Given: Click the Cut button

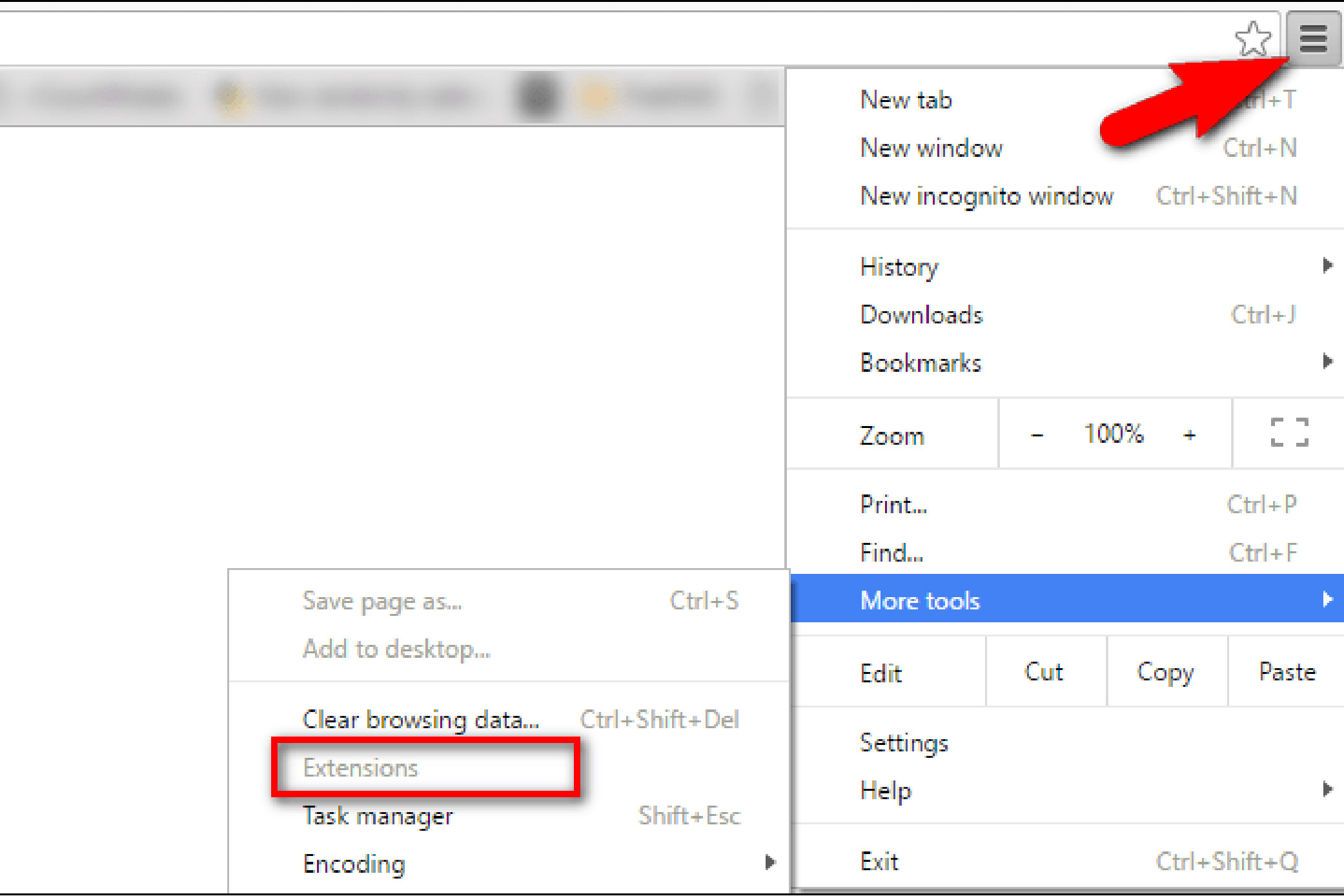Looking at the screenshot, I should [x=1046, y=672].
